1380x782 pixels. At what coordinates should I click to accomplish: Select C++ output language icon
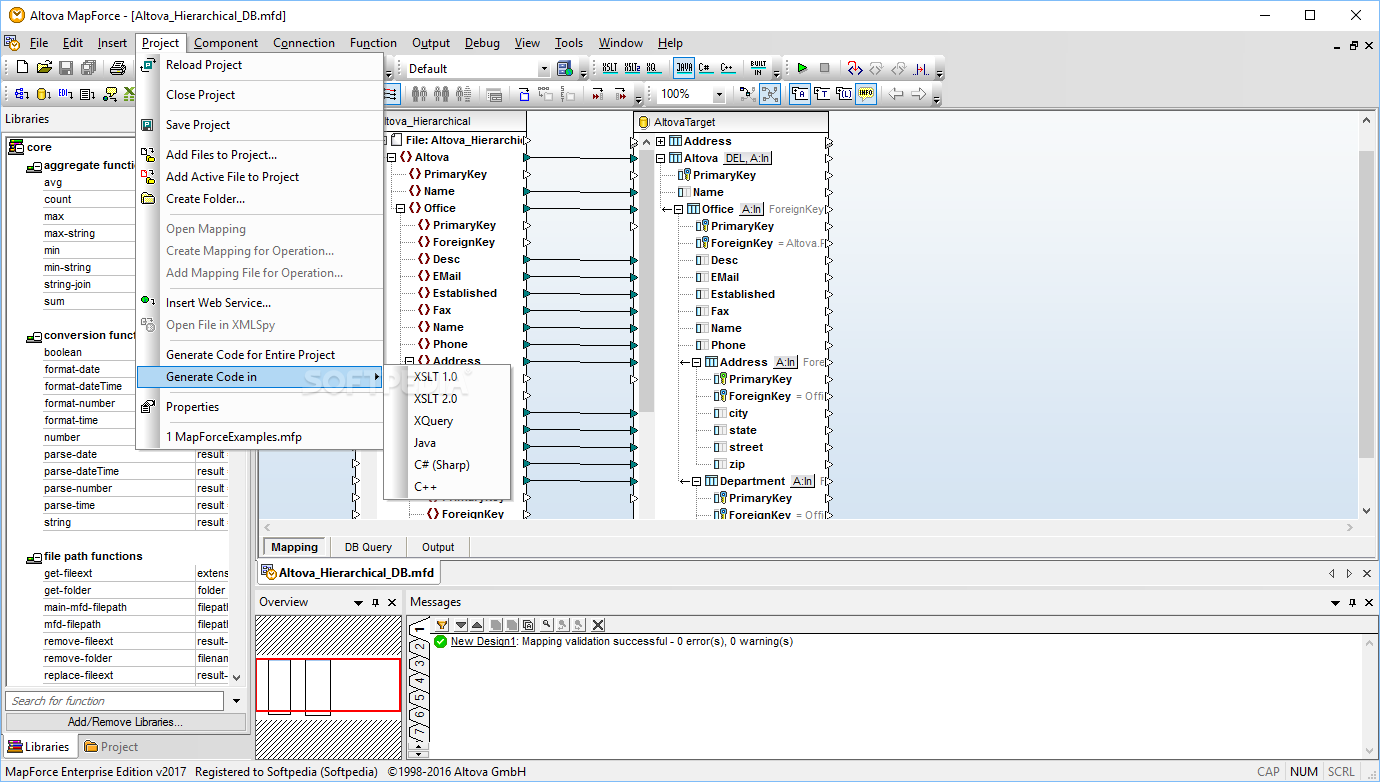[x=728, y=68]
